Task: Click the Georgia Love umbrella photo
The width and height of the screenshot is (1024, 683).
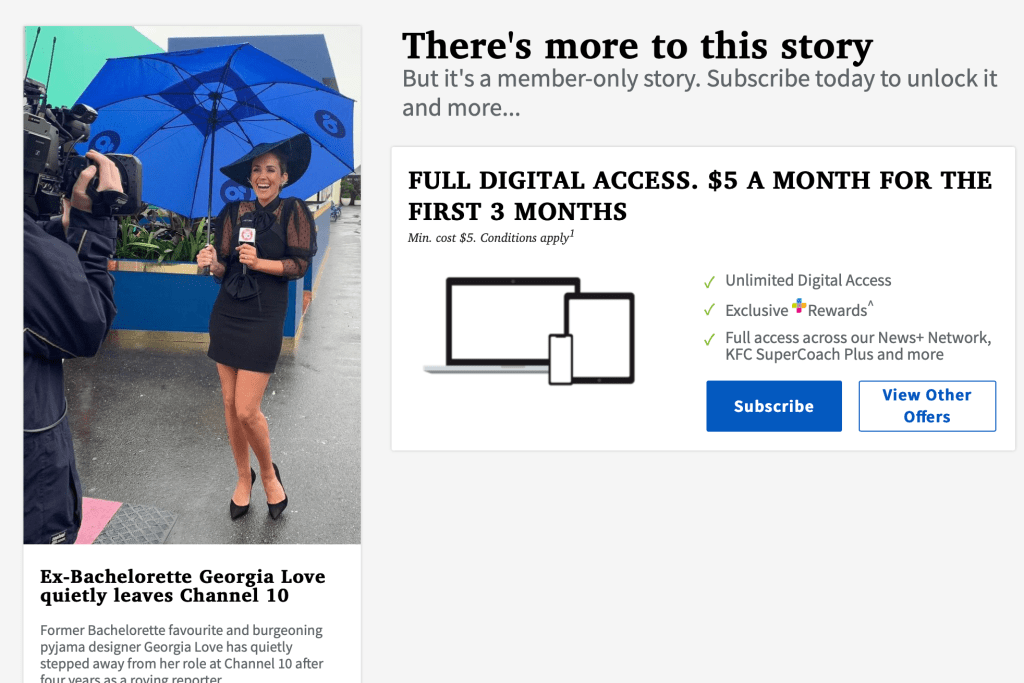Action: coord(192,285)
